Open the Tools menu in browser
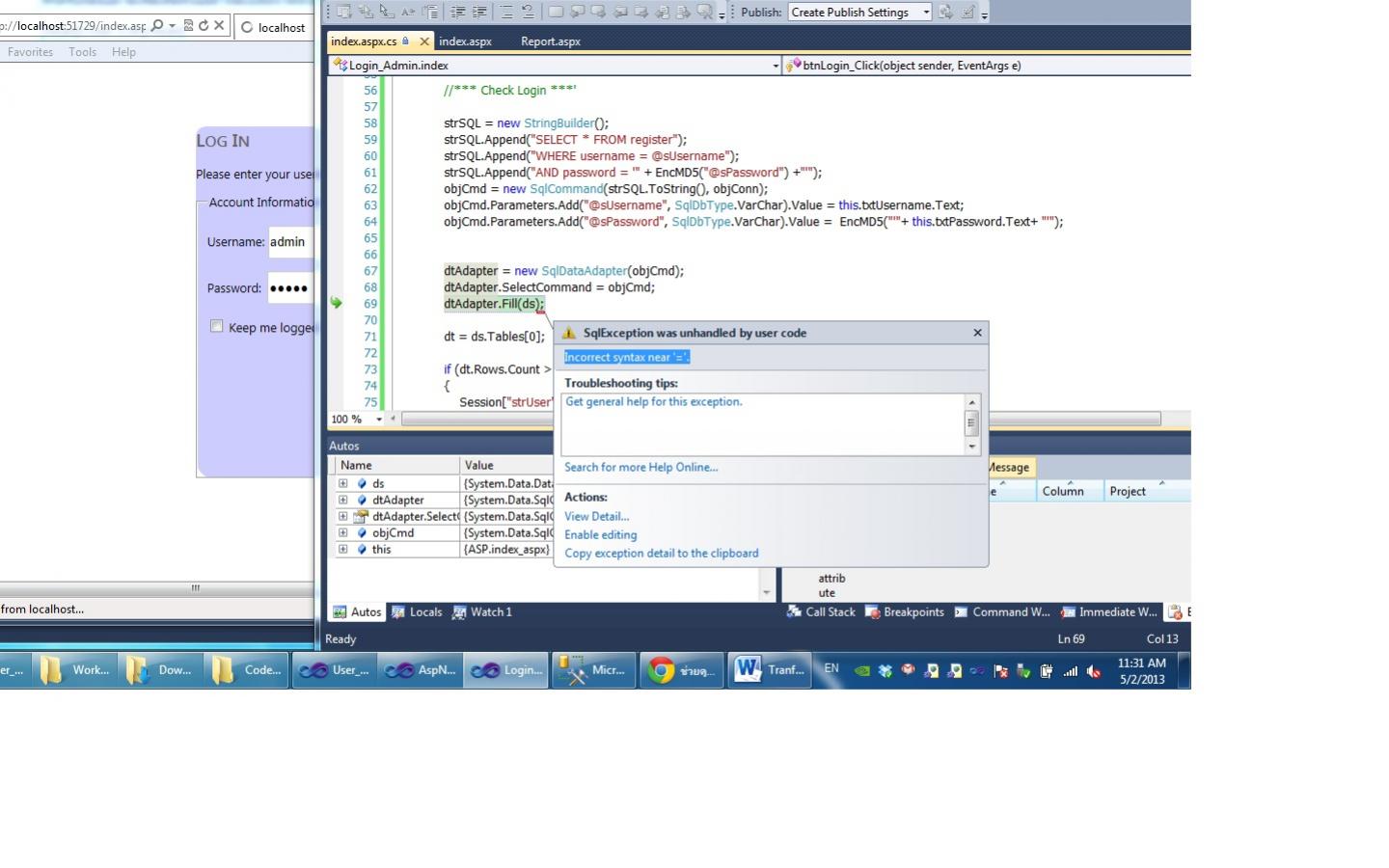This screenshot has height=868, width=1389. pyautogui.click(x=82, y=52)
